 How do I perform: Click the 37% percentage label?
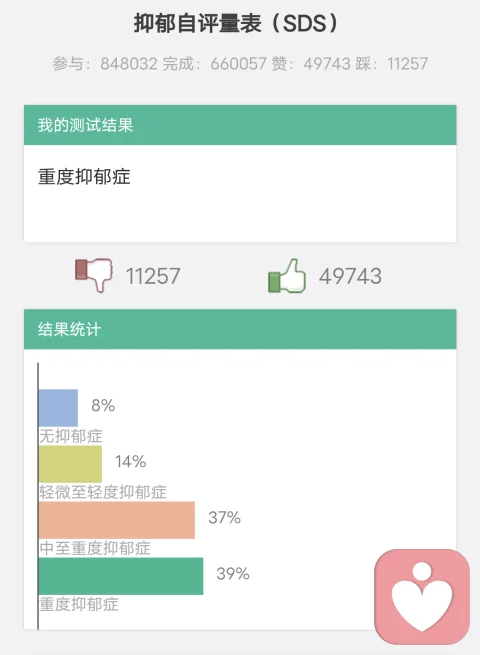pos(224,517)
